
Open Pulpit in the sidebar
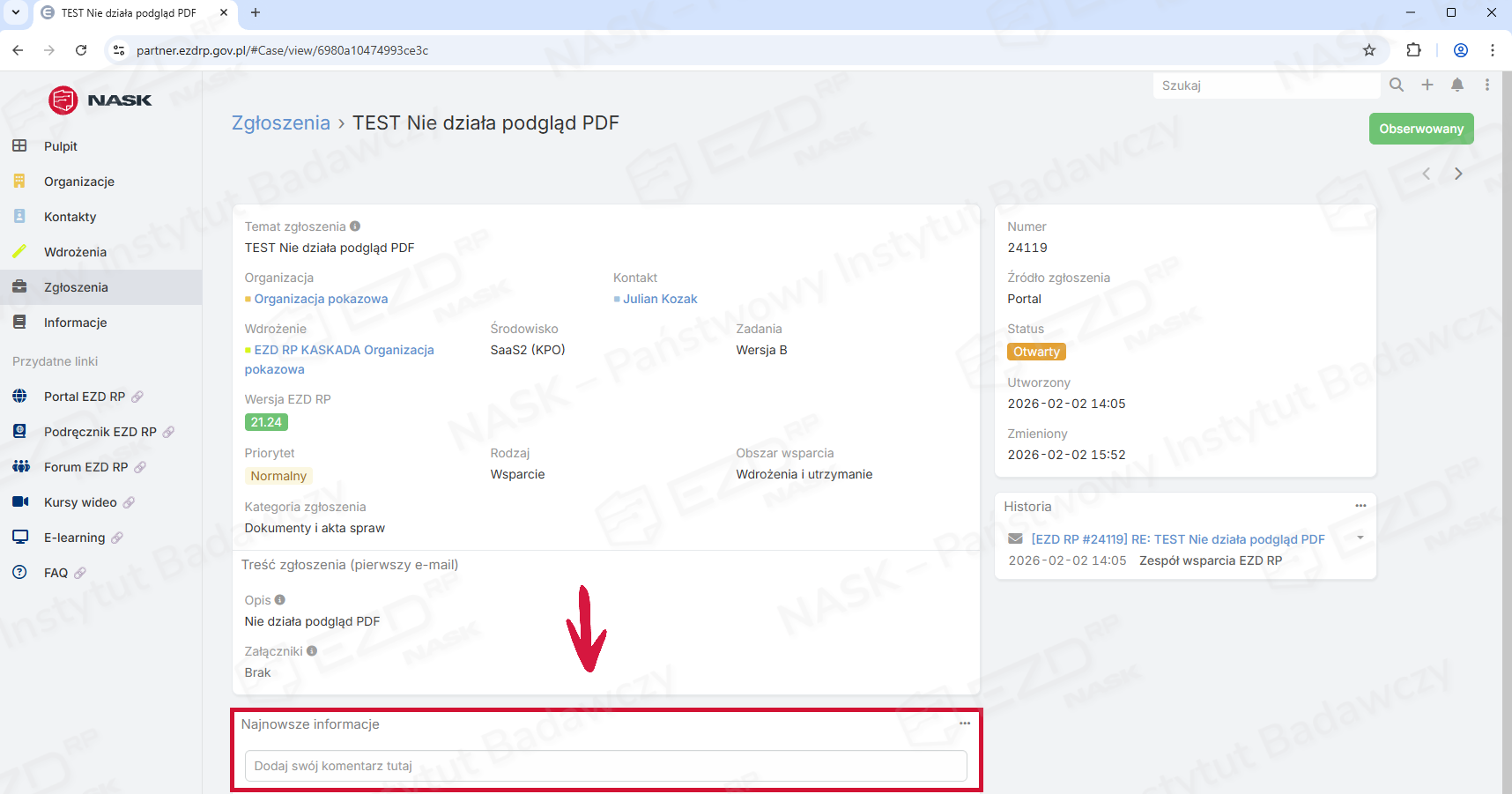(x=61, y=146)
